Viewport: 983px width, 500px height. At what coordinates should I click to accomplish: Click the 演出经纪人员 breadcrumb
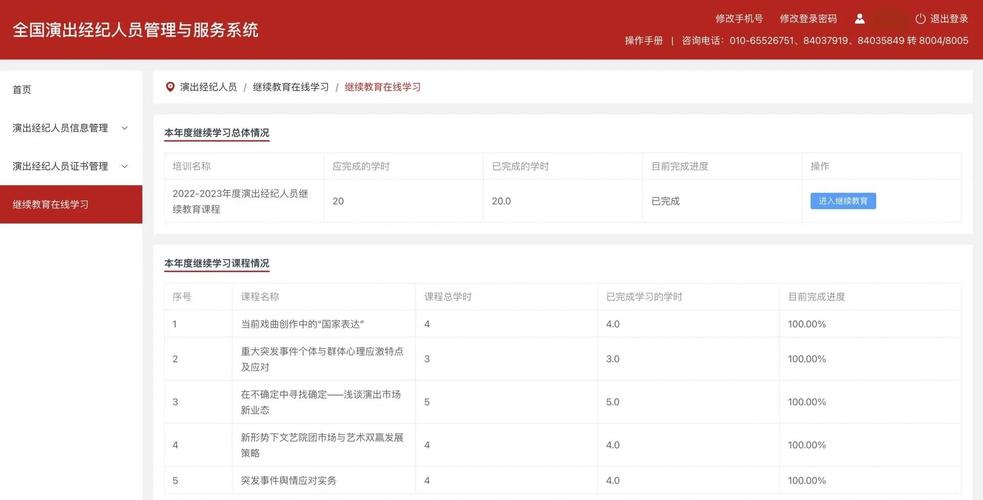[x=208, y=87]
